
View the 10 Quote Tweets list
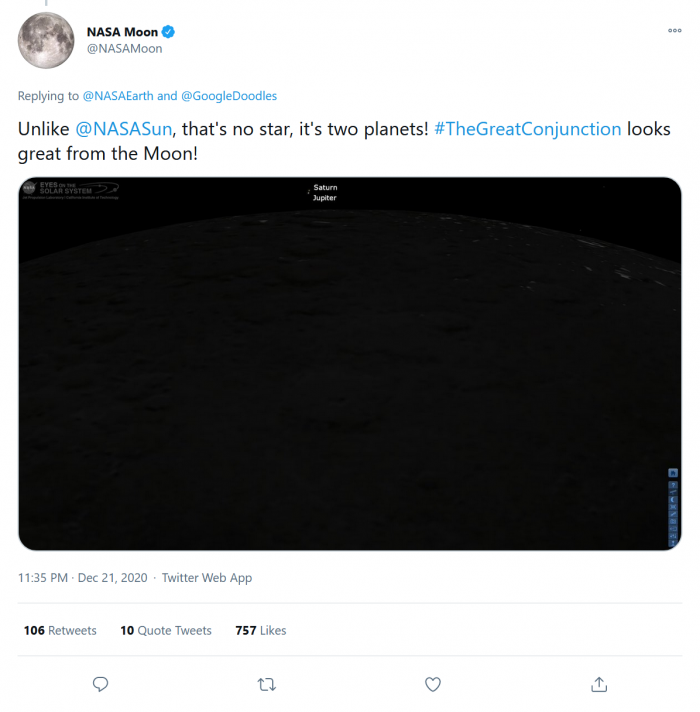point(165,631)
